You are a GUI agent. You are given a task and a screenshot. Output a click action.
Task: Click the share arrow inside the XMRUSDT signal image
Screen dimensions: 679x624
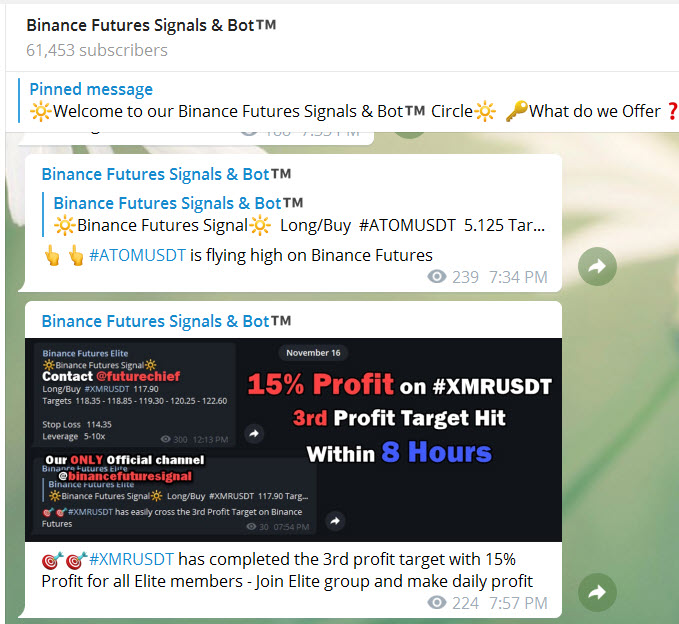click(x=254, y=433)
